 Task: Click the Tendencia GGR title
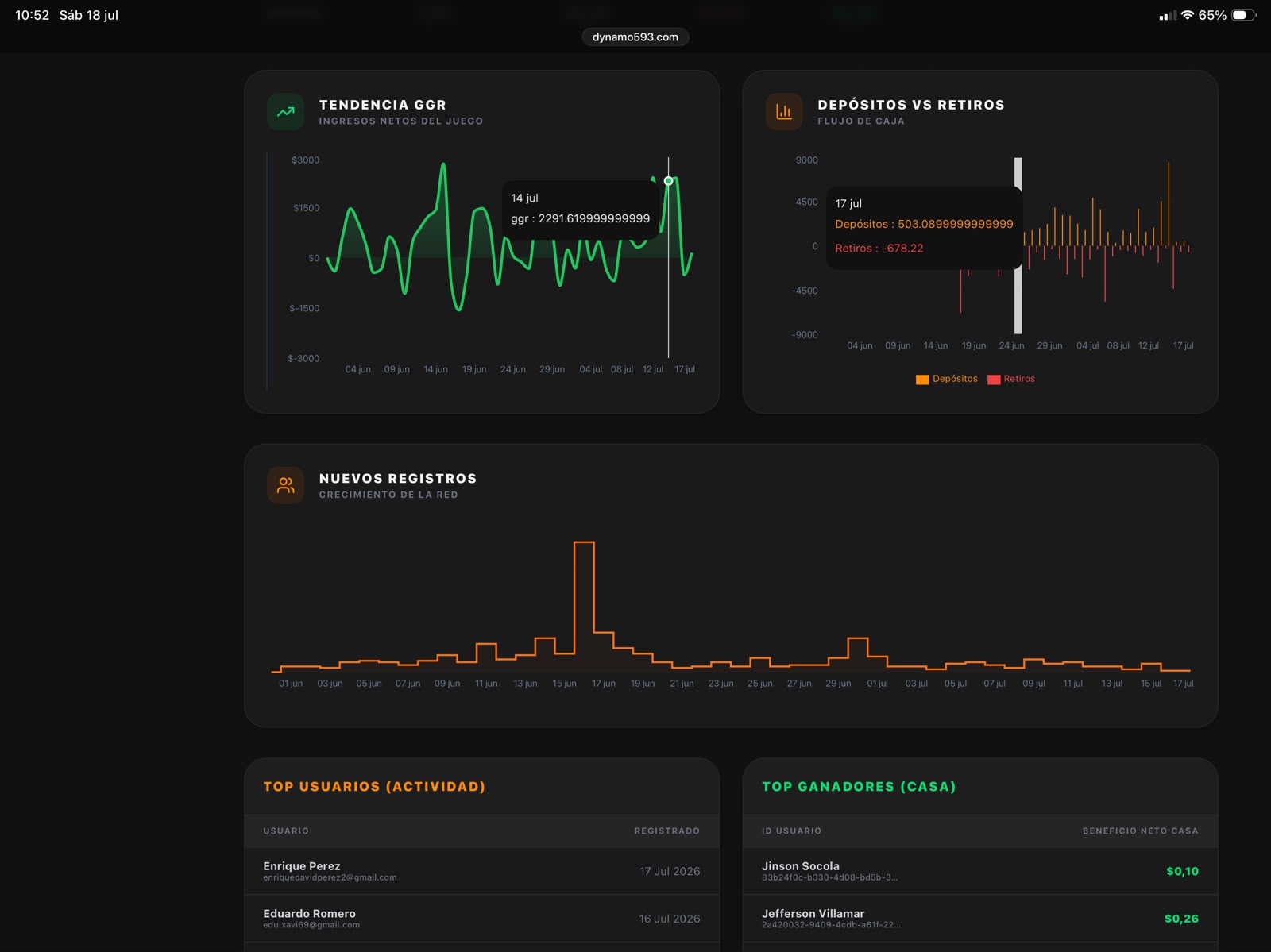click(383, 105)
